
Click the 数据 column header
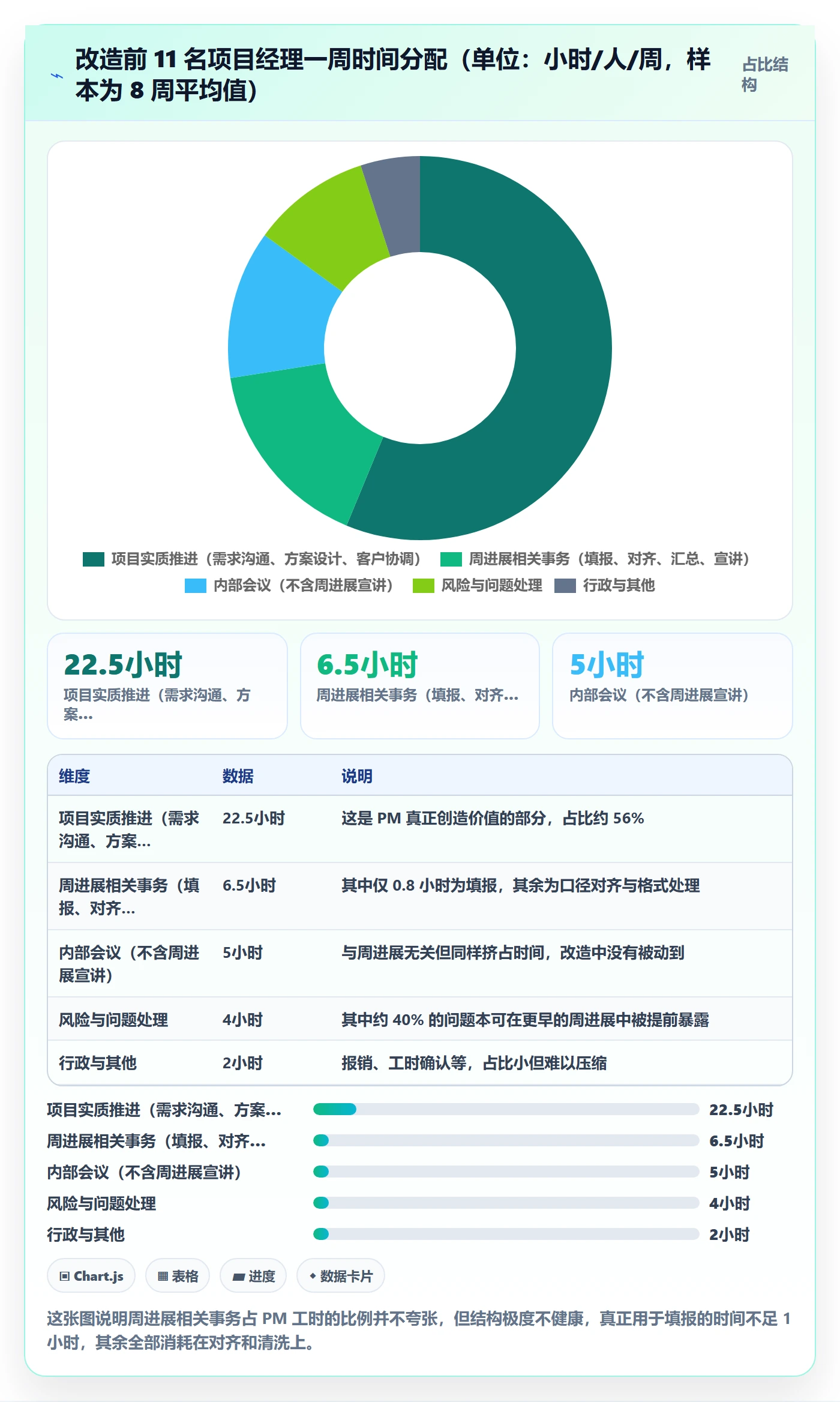pyautogui.click(x=238, y=776)
